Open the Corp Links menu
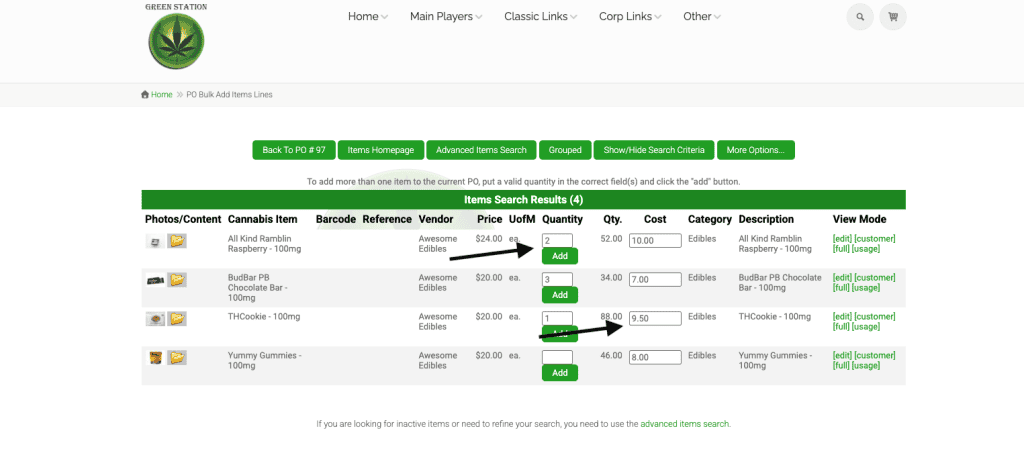The height and width of the screenshot is (451, 1024). [x=631, y=17]
